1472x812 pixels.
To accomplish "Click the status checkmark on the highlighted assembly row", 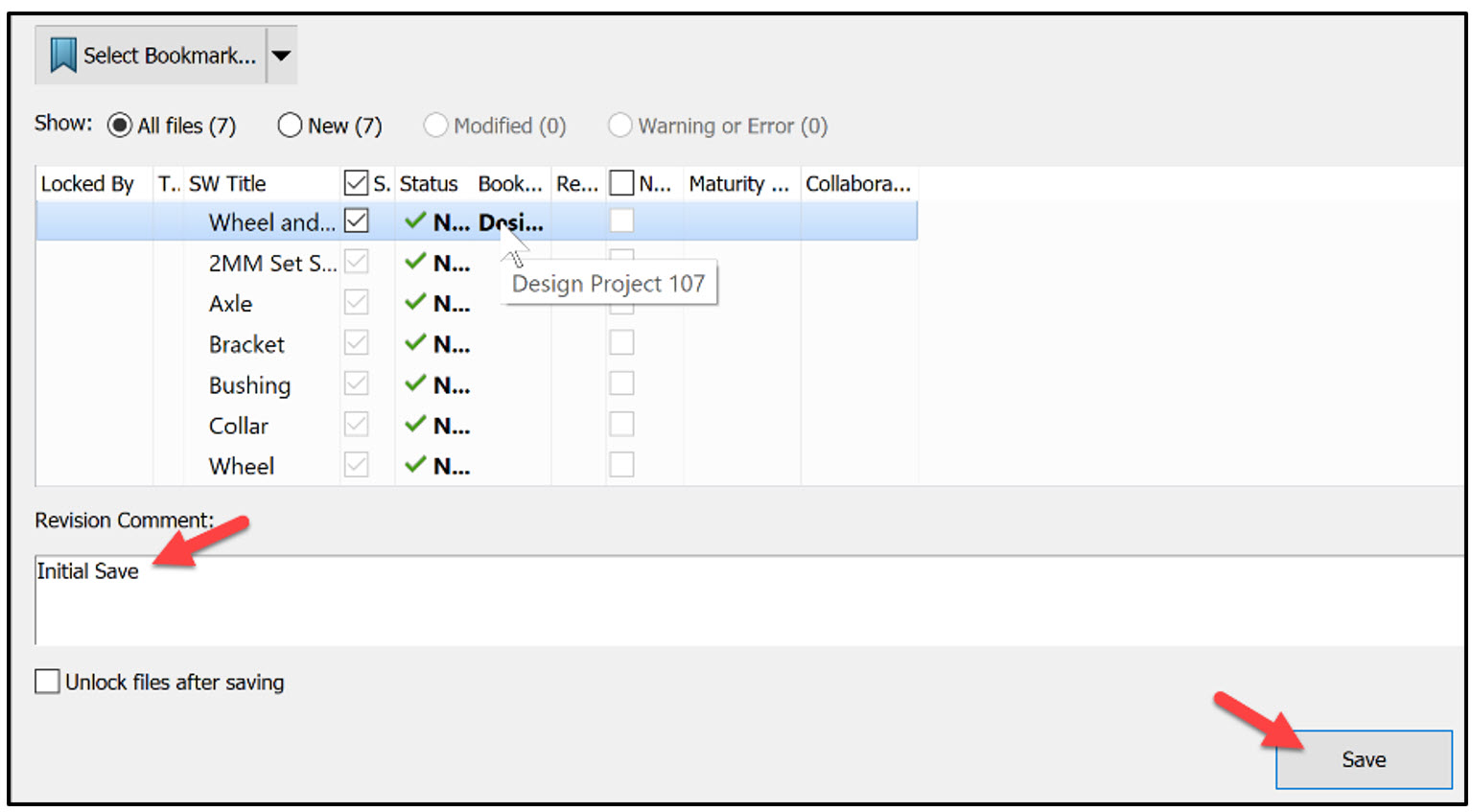I will coord(416,220).
